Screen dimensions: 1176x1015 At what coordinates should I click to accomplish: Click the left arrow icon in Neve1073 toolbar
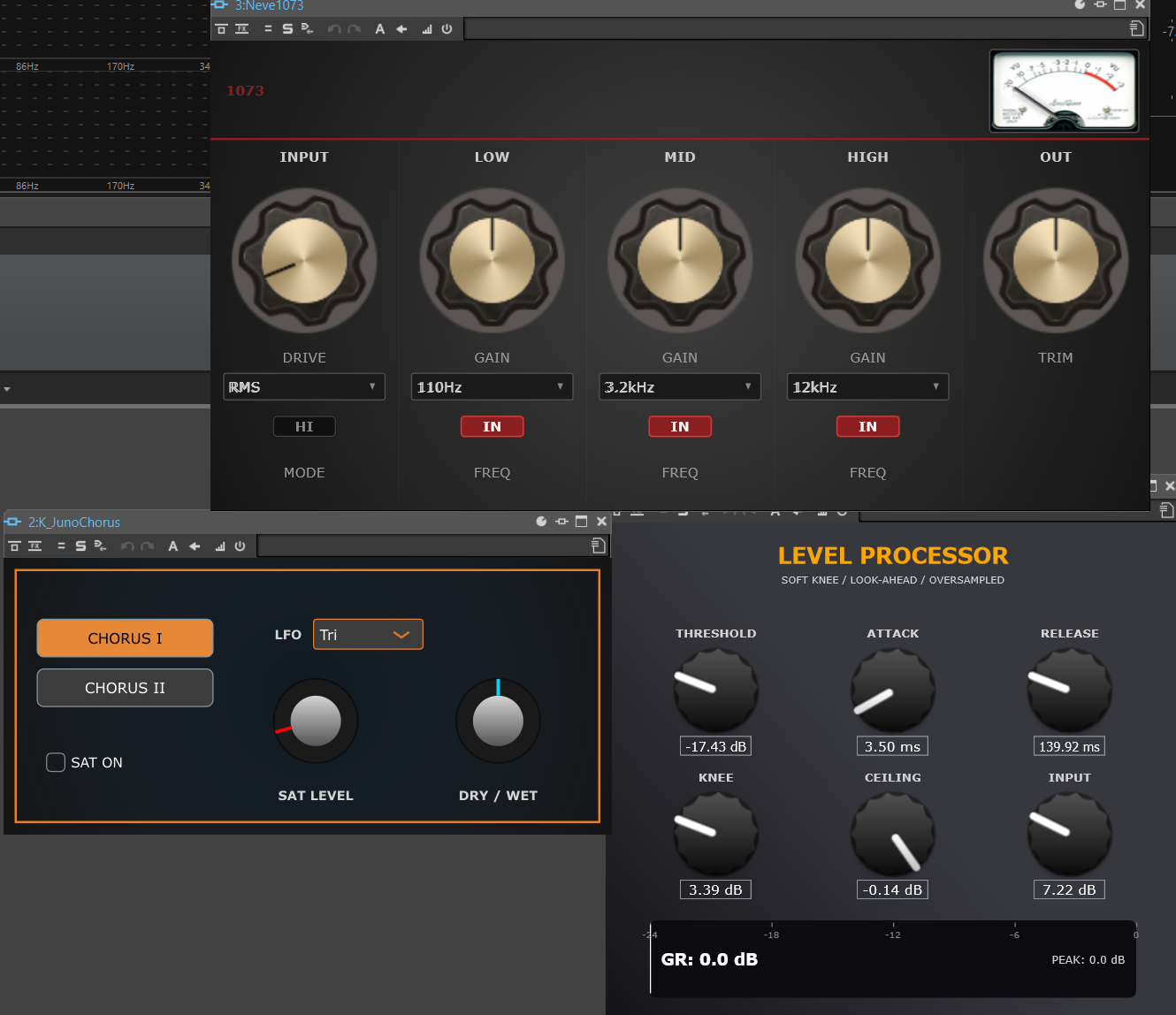coord(401,29)
